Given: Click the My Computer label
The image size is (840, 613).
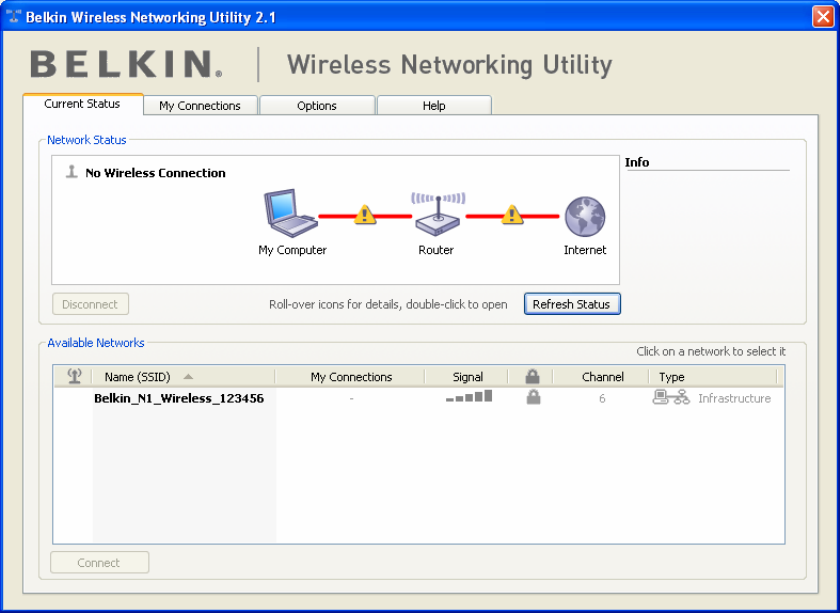Looking at the screenshot, I should tap(292, 250).
